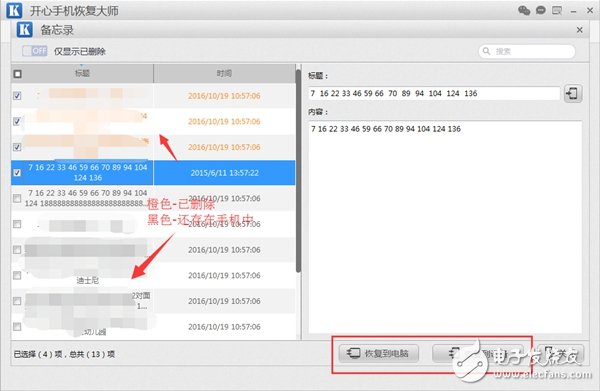Toggle the 仅显示已删除 OFF switch
600x391 pixels.
click(x=35, y=51)
